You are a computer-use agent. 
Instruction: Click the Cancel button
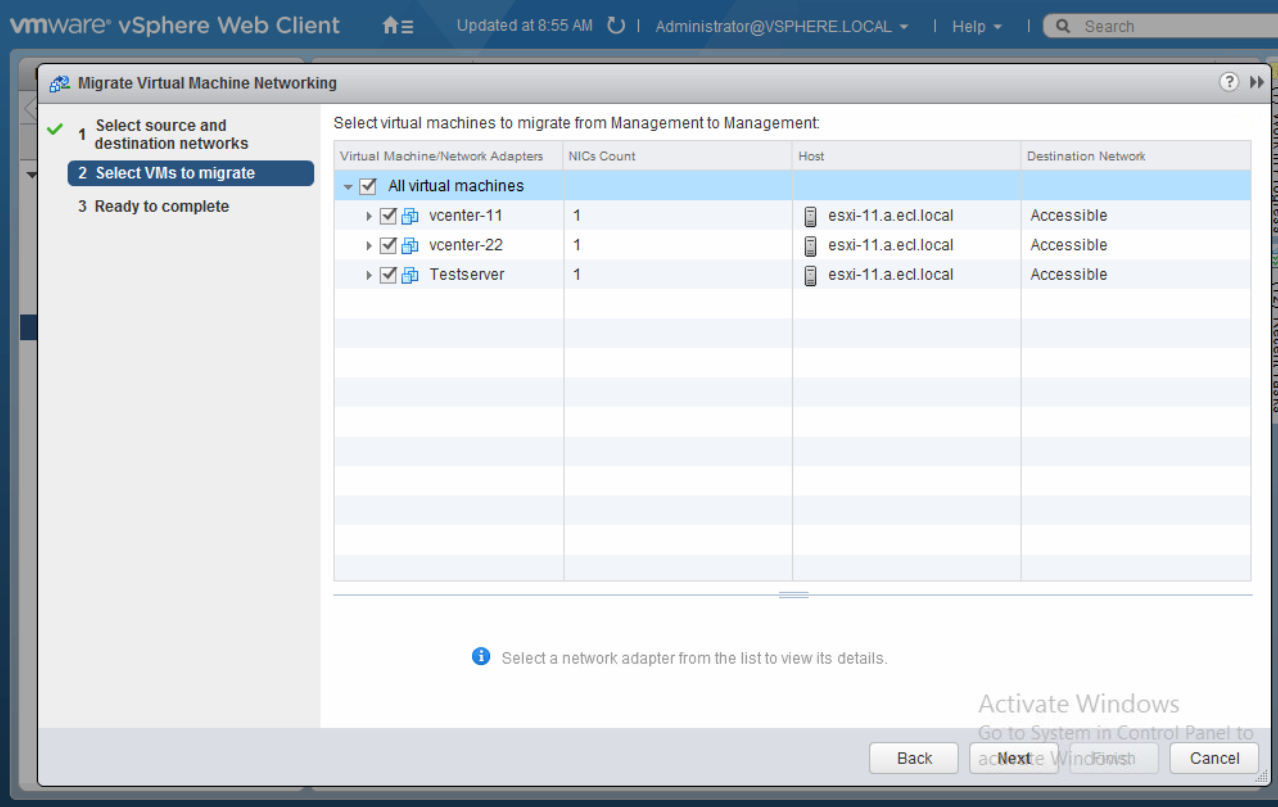[x=1214, y=758]
